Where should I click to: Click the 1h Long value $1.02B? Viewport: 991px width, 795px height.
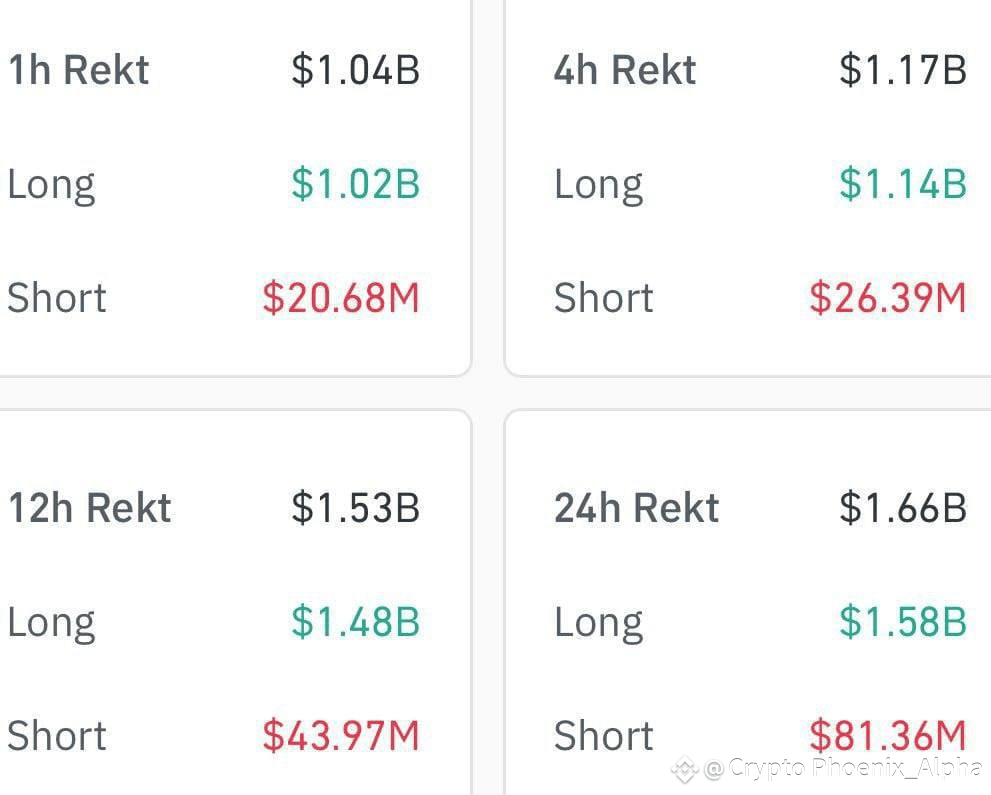pyautogui.click(x=356, y=184)
